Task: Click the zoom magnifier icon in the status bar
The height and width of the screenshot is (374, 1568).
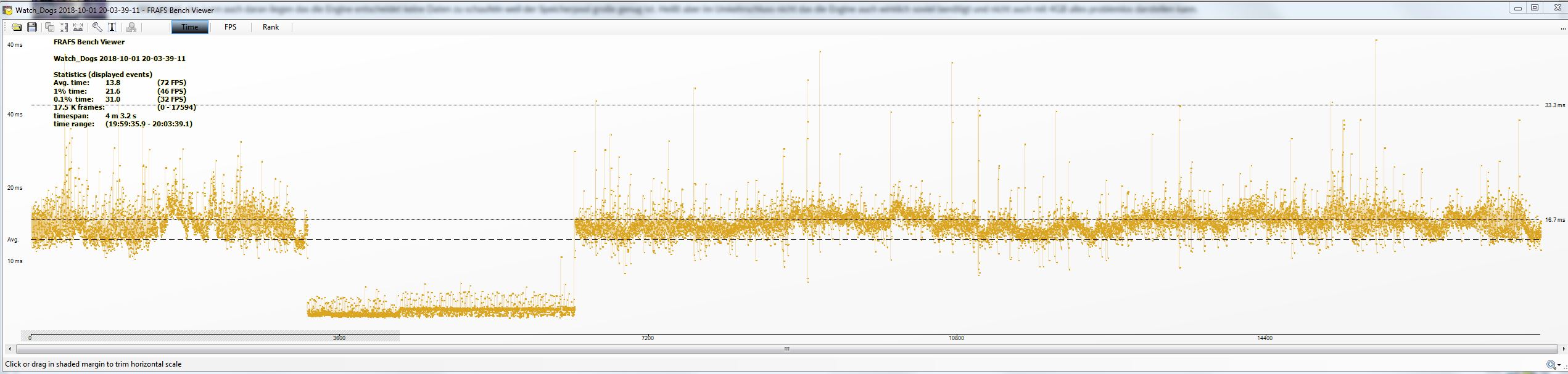Action: point(1551,365)
